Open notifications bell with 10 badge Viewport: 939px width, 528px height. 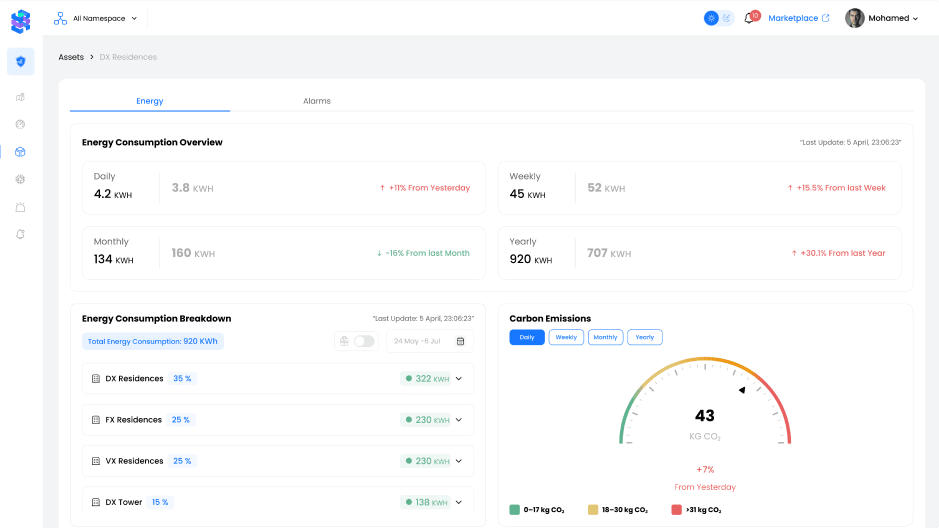point(750,18)
